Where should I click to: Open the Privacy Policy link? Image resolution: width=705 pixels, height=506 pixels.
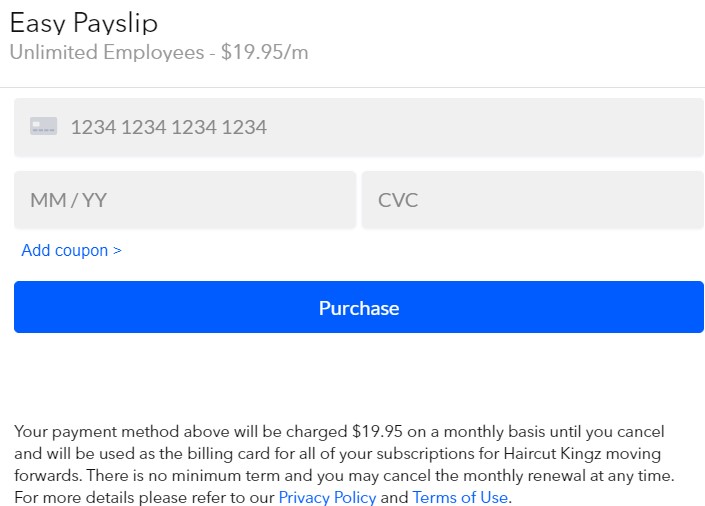coord(327,497)
